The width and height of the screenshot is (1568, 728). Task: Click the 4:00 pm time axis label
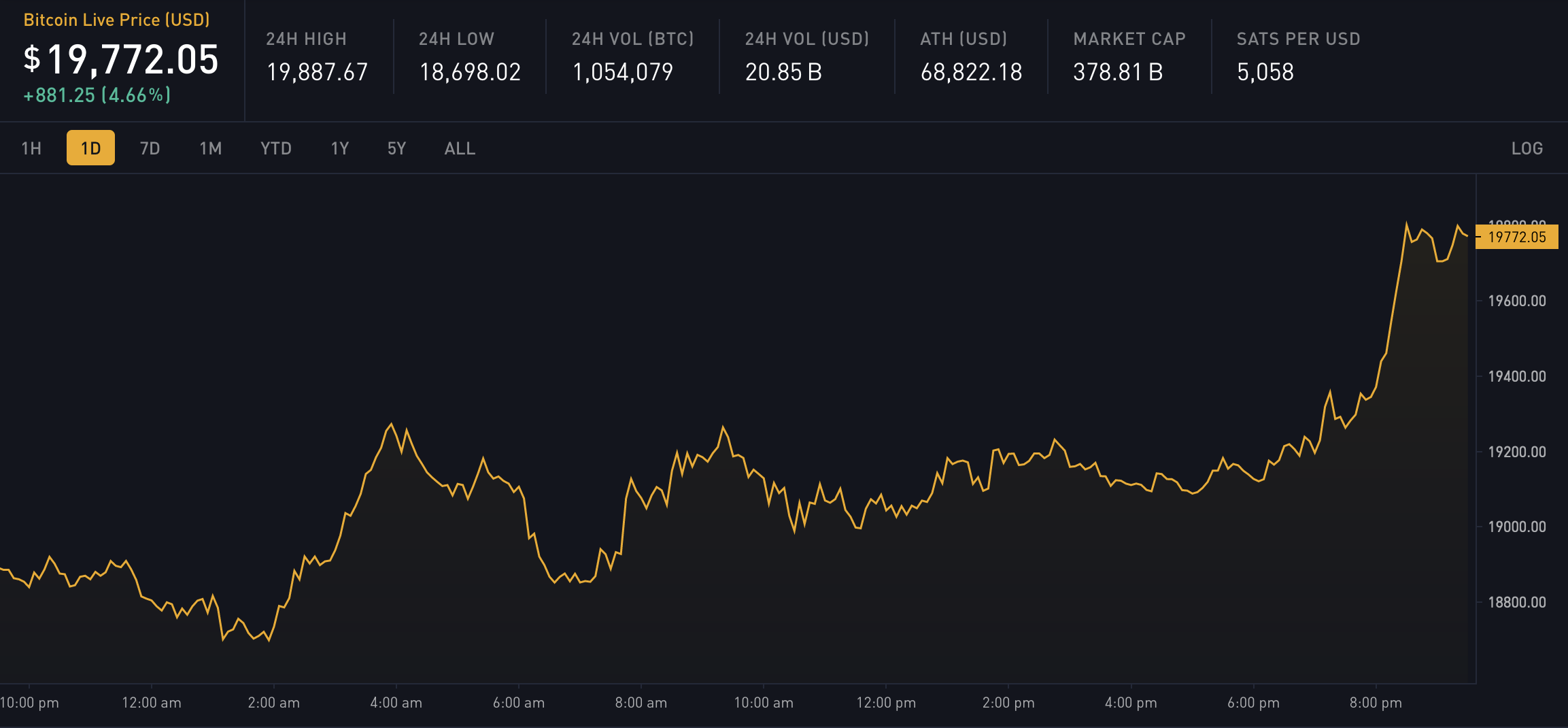[1131, 703]
